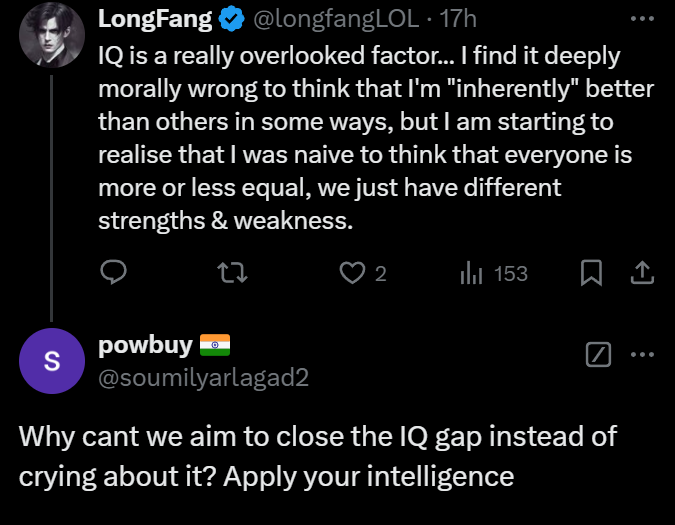The height and width of the screenshot is (525, 675).
Task: Click powbuy's purple S avatar
Action: (51, 361)
